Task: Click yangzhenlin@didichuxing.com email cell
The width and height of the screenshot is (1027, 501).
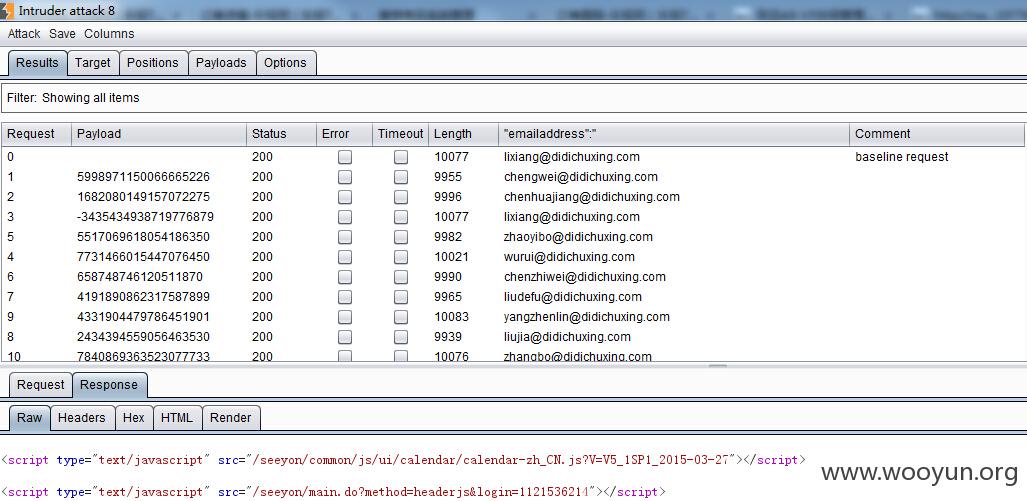Action: click(x=586, y=317)
